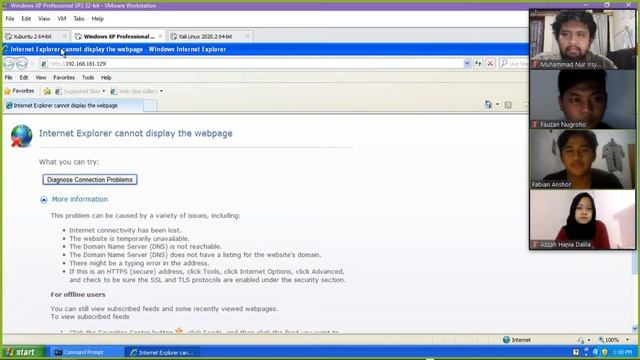640x360 pixels.
Task: Open Internet Explorer Help menu
Action: (x=106, y=78)
